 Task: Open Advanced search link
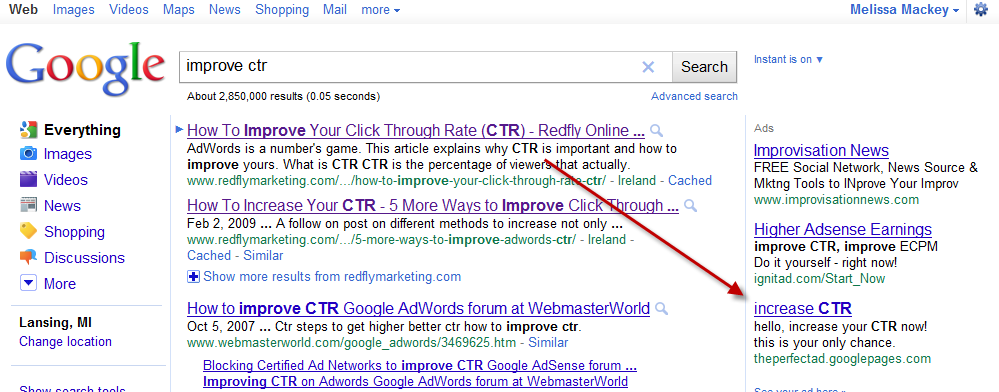tap(694, 96)
